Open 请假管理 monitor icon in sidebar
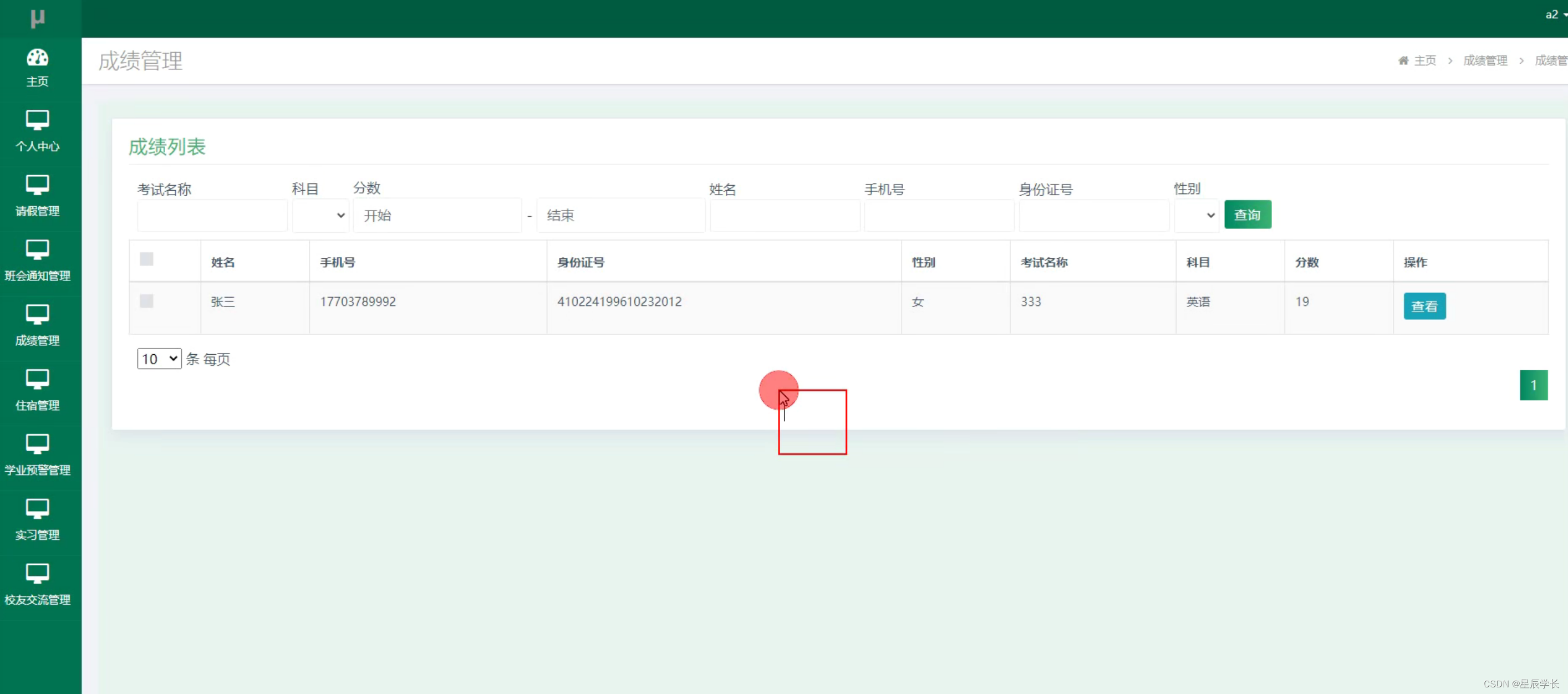 coord(37,185)
